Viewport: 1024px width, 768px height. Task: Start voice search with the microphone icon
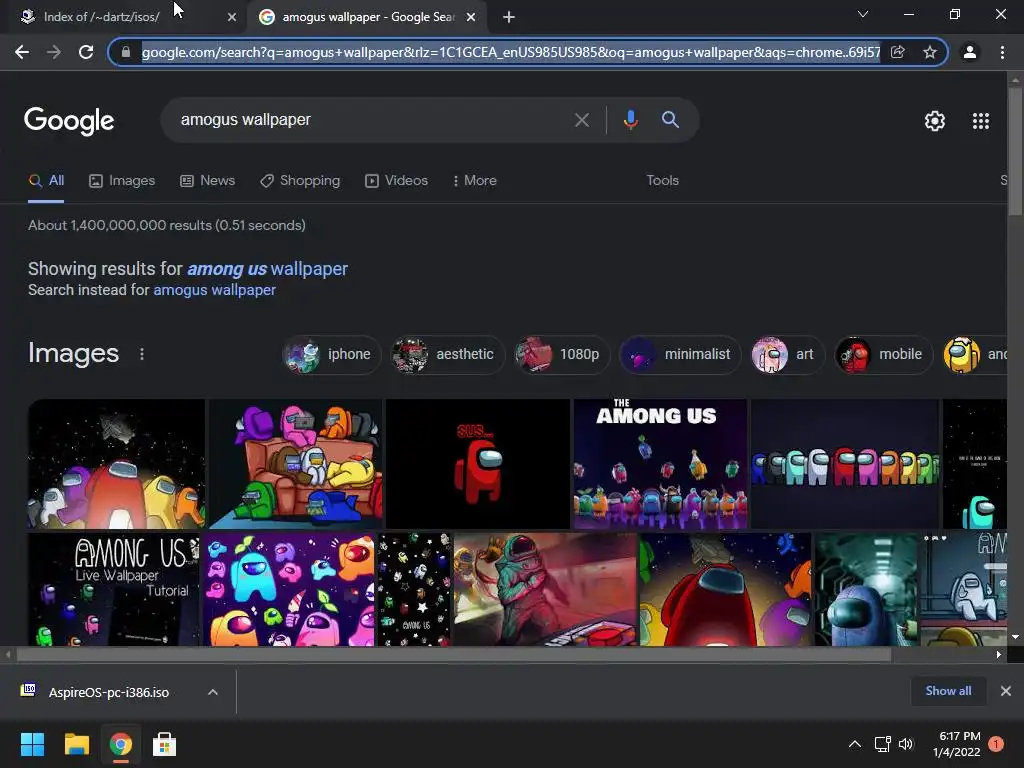[x=630, y=120]
